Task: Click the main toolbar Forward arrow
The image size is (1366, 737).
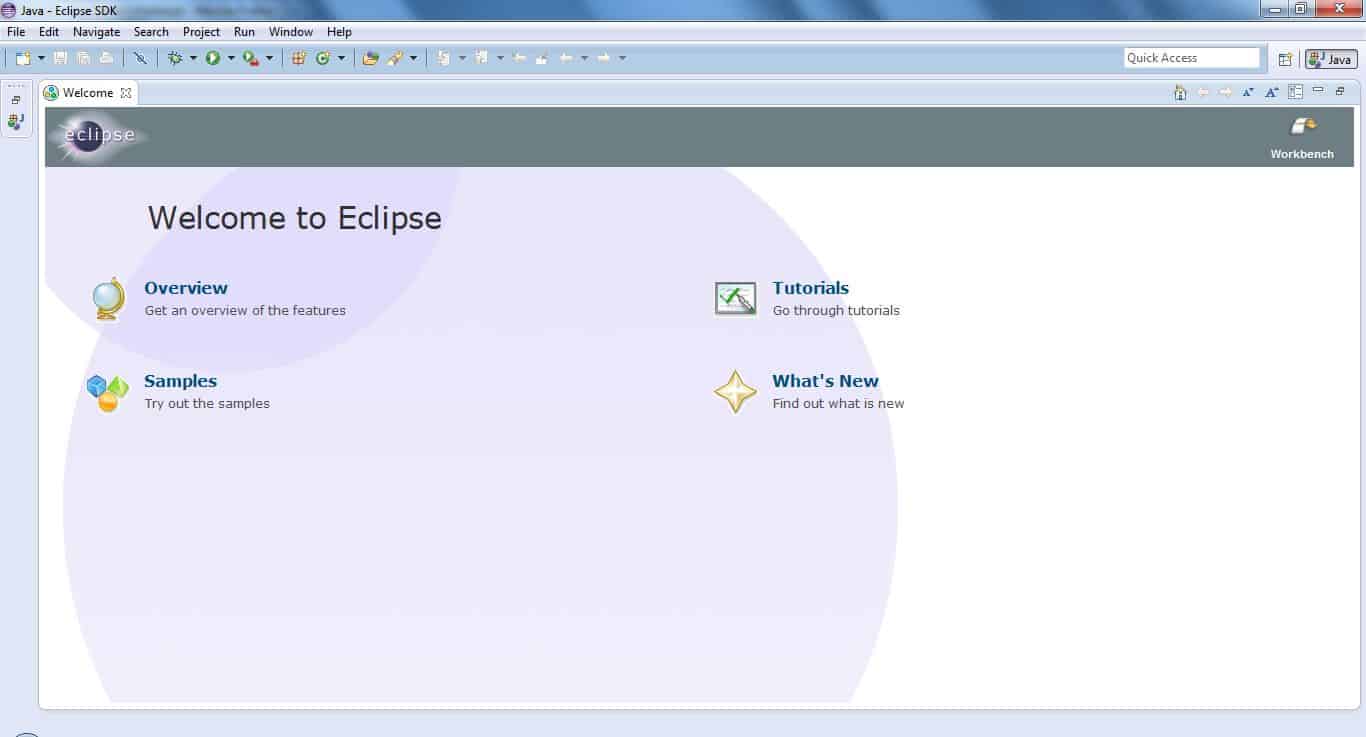Action: (x=604, y=58)
